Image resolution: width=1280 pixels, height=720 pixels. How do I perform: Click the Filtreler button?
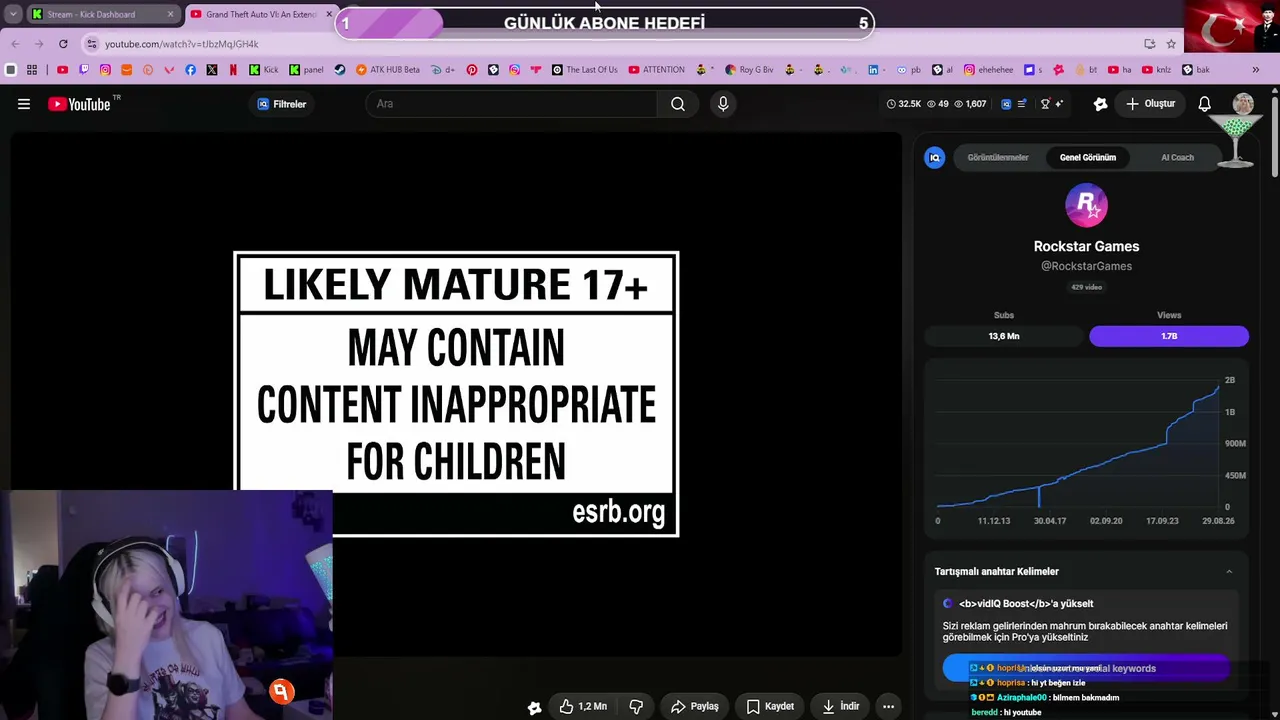pos(282,104)
